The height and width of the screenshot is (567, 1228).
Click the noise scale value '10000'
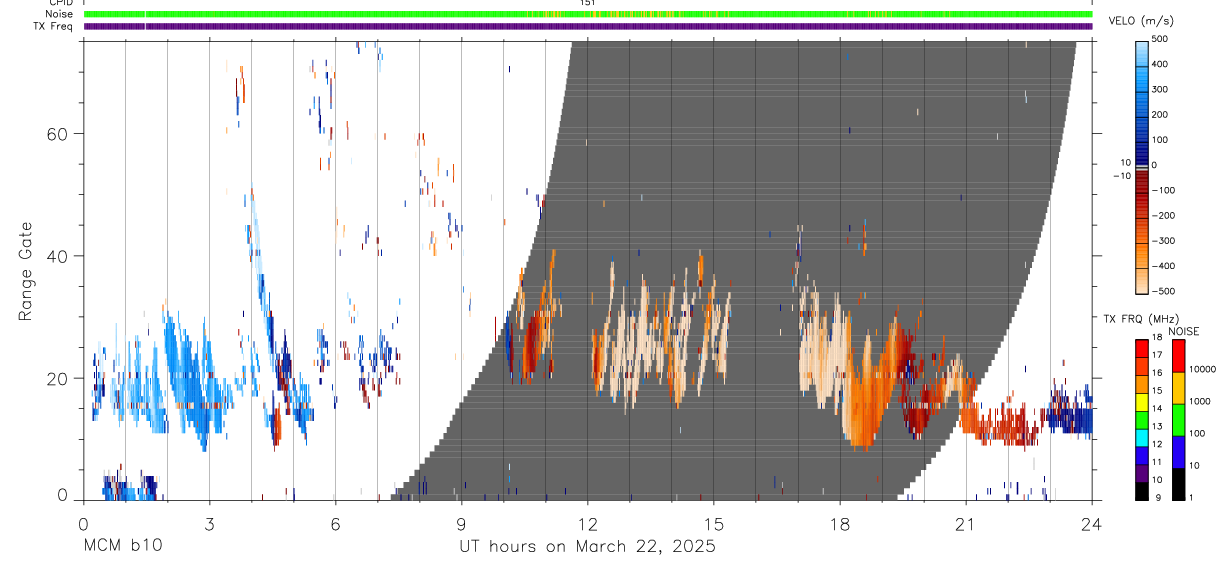point(1203,369)
